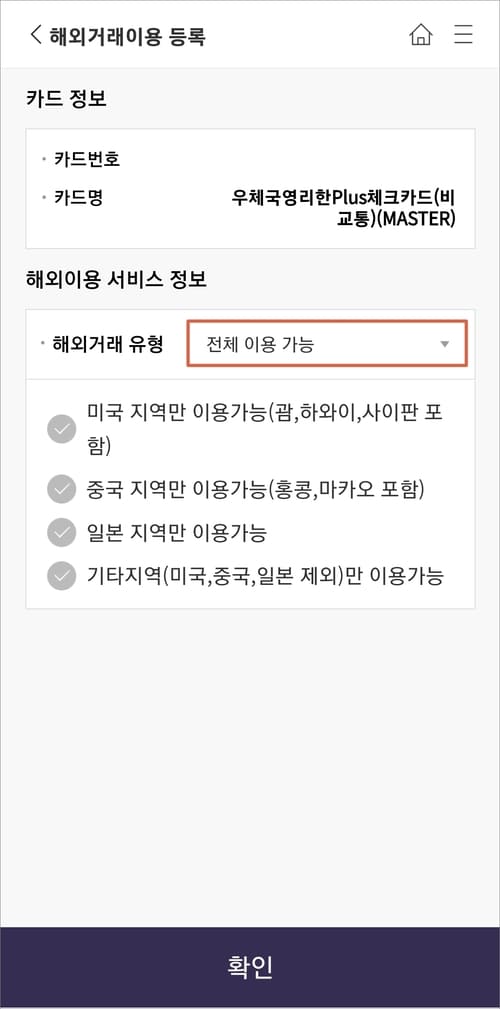Tap check icon for 중국 지역만 이용가능
Screen dimensions: 500x1009
coord(62,489)
